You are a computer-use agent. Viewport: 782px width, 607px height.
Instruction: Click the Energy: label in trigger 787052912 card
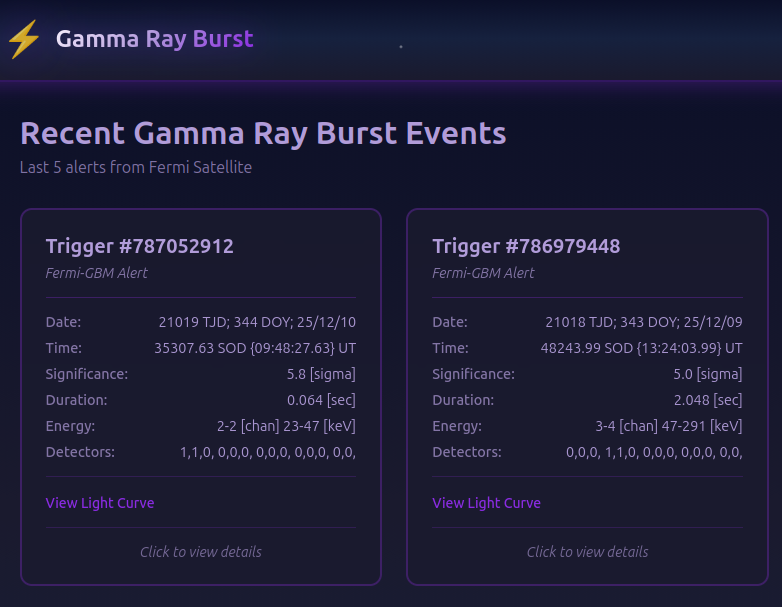click(70, 426)
